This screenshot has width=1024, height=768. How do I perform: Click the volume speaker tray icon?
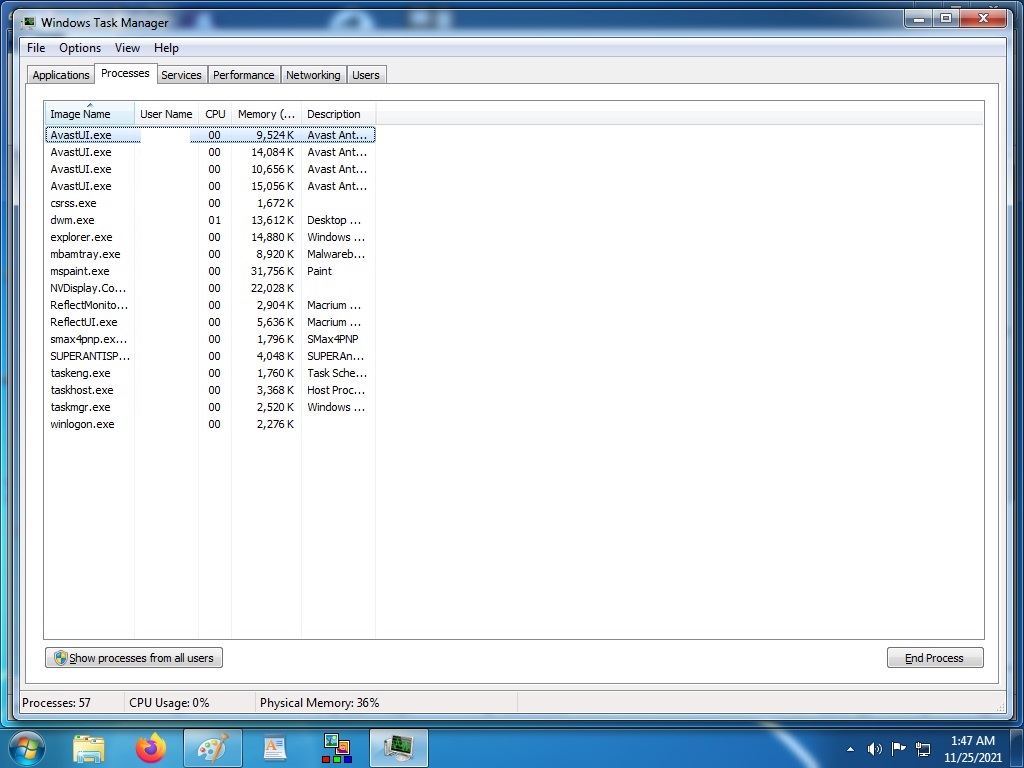(874, 749)
